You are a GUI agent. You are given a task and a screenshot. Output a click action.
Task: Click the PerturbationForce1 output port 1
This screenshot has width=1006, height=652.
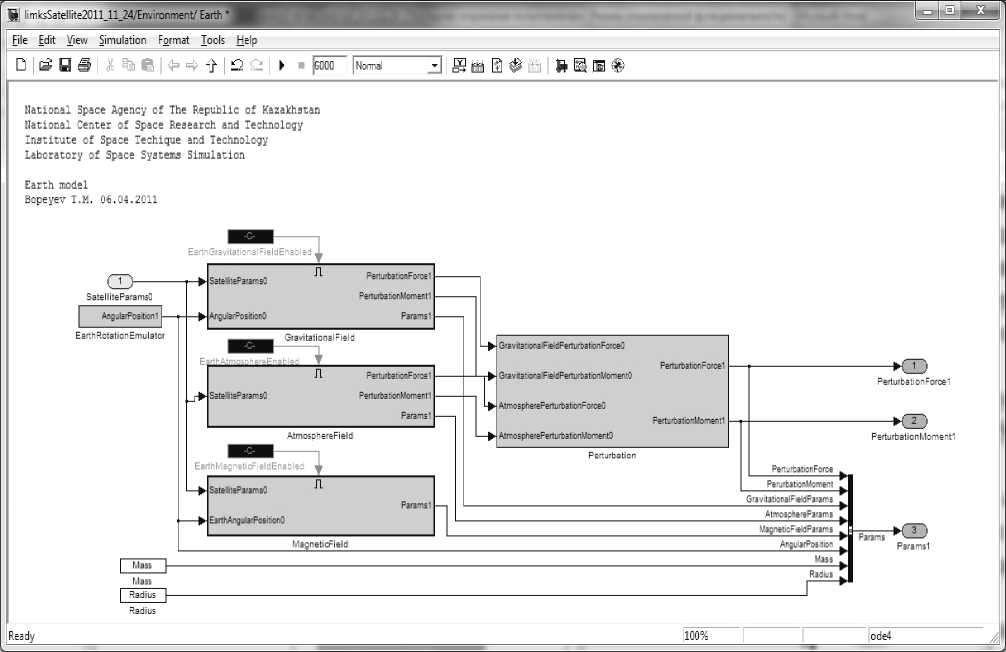pyautogui.click(x=914, y=366)
